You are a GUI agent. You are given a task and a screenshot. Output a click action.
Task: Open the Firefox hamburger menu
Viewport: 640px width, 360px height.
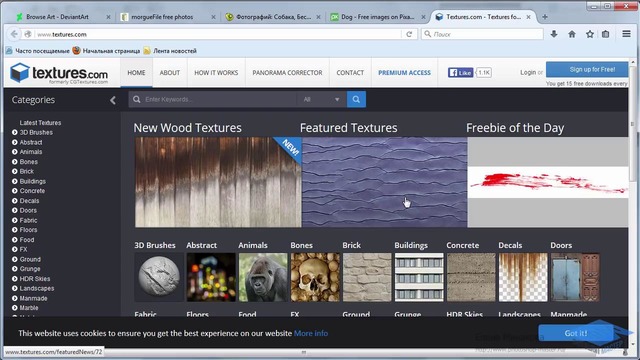(627, 34)
